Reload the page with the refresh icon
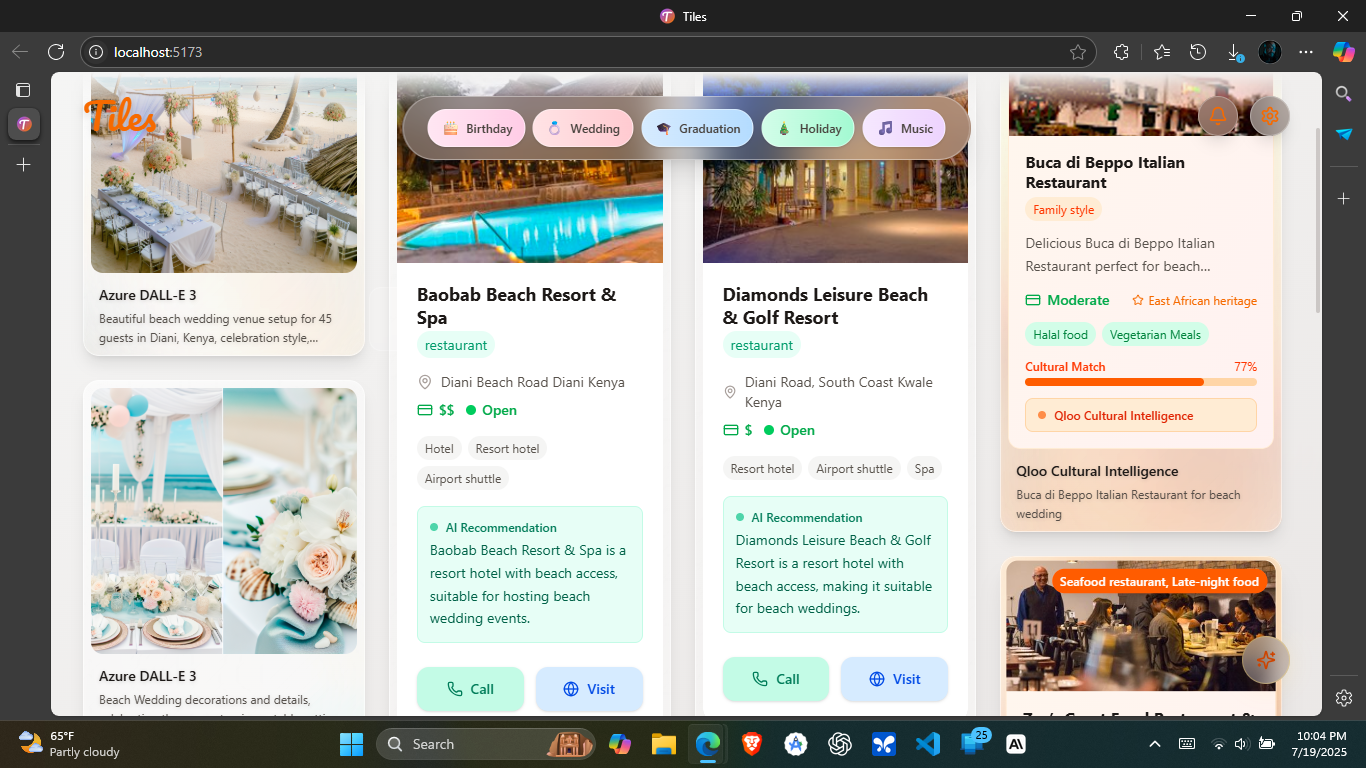Viewport: 1366px width, 768px height. [x=56, y=52]
